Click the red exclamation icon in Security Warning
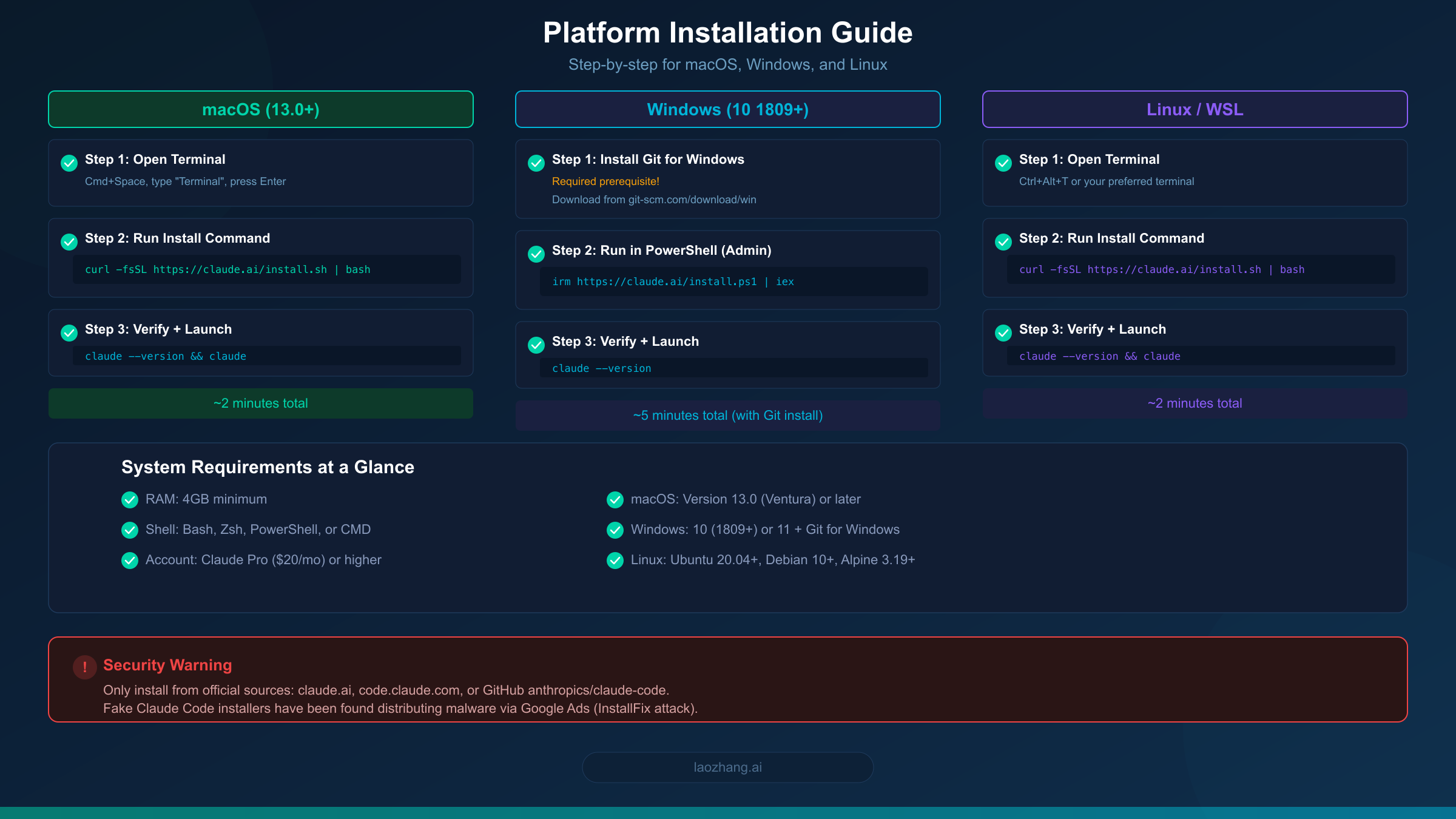The height and width of the screenshot is (819, 1456). (x=85, y=667)
